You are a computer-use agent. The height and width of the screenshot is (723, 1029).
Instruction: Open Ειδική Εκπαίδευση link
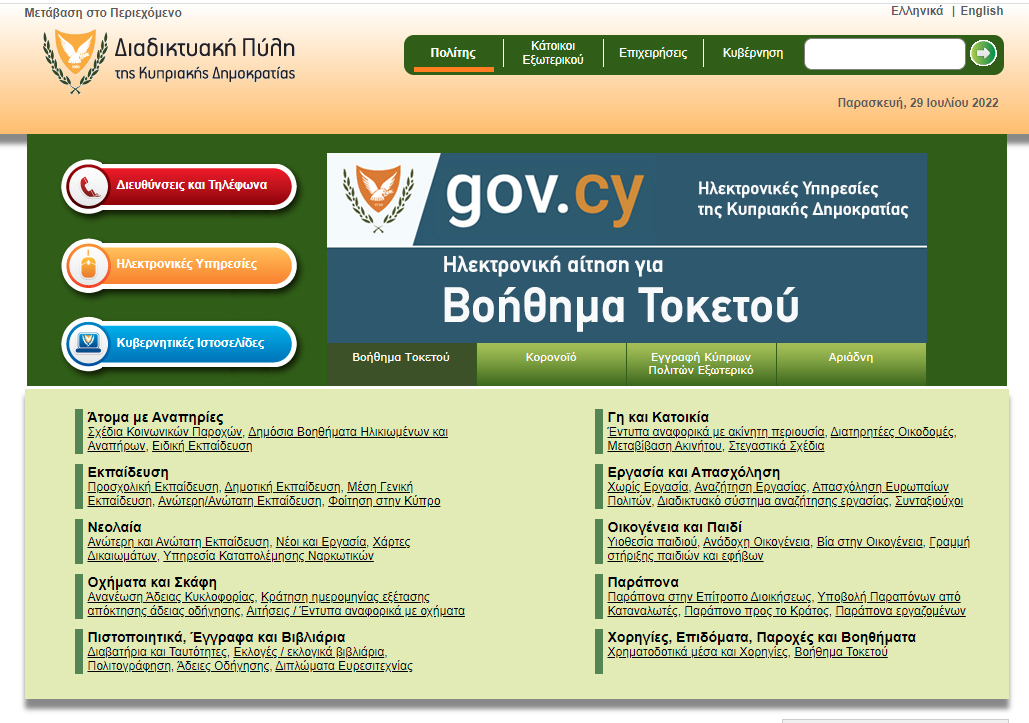202,446
